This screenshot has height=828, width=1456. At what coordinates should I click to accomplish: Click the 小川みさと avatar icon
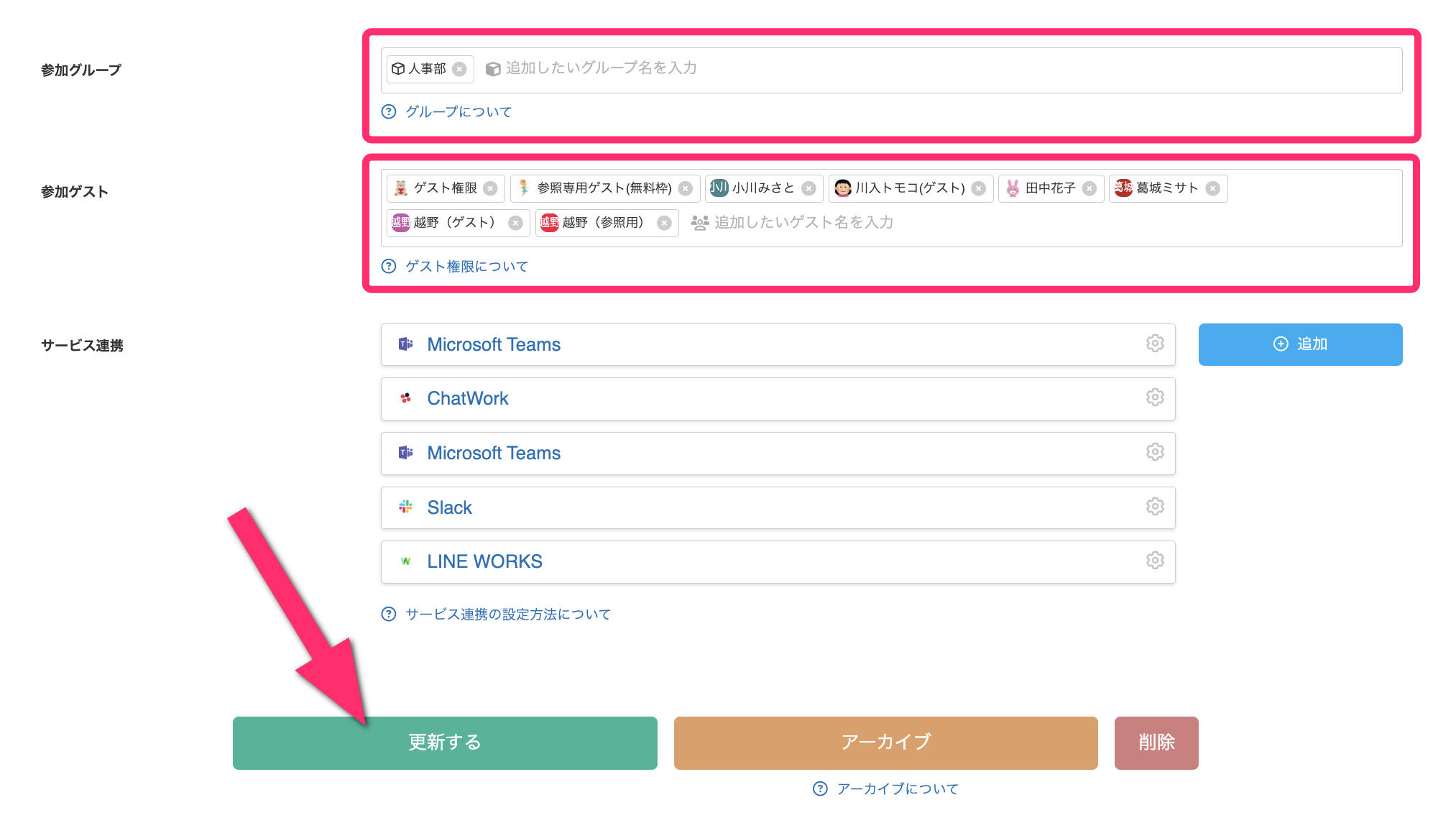coord(719,188)
